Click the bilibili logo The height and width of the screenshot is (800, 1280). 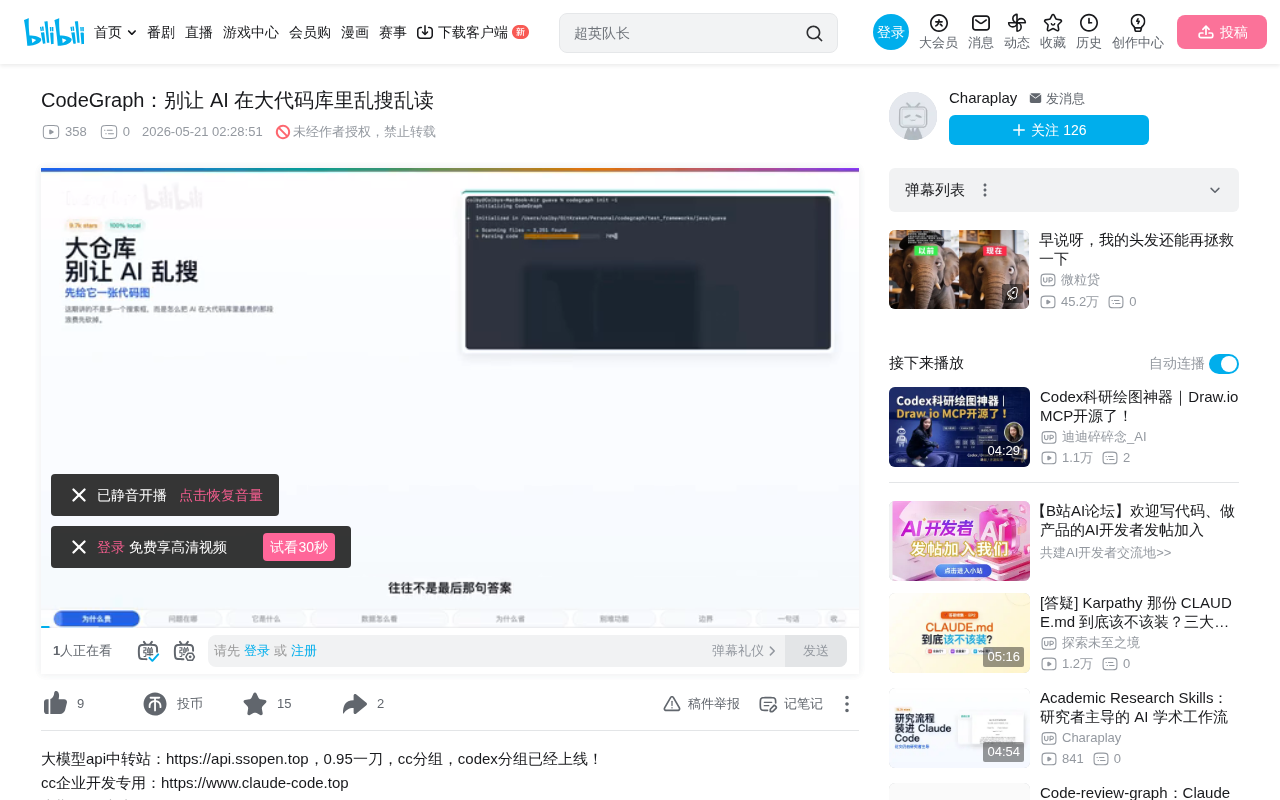54,32
